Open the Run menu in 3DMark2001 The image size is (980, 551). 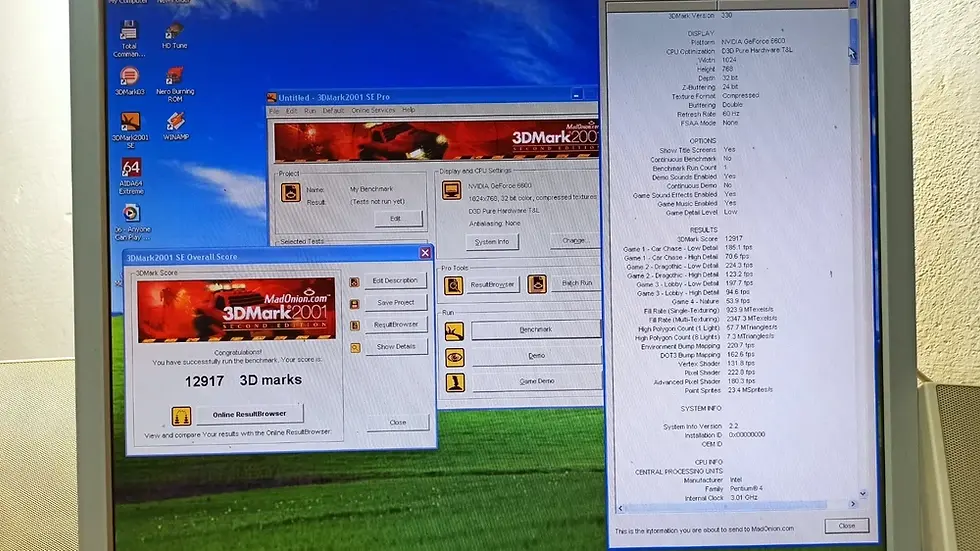(x=310, y=111)
